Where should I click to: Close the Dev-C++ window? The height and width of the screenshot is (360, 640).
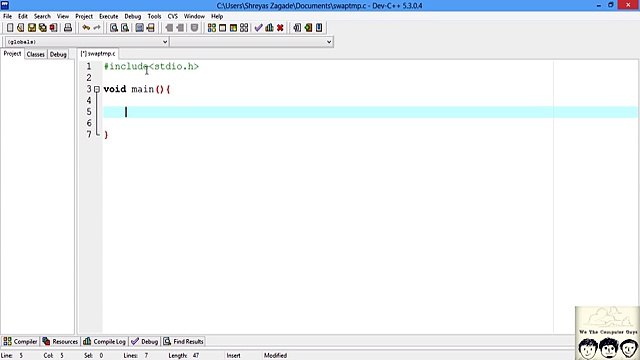pos(628,5)
